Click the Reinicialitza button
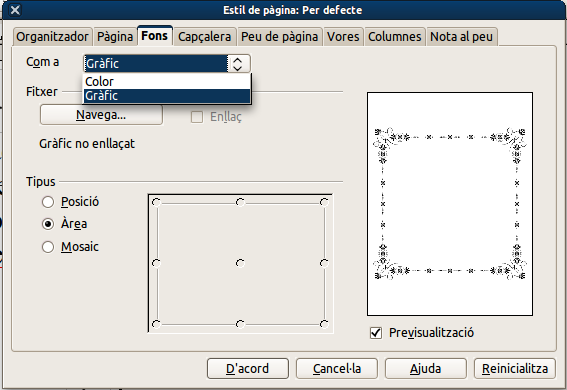The width and height of the screenshot is (567, 390). point(515,369)
